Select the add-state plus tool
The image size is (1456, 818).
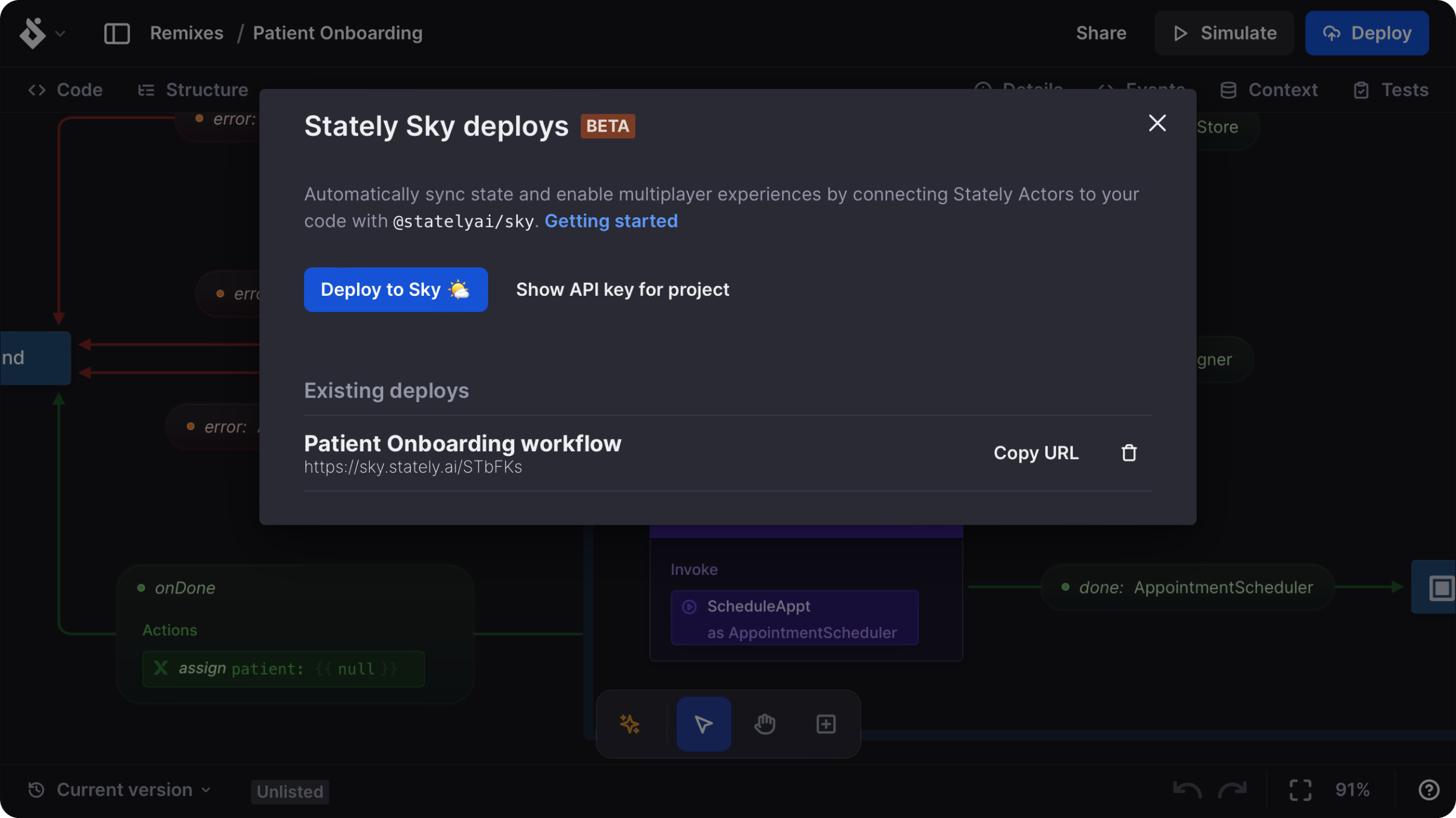click(825, 724)
